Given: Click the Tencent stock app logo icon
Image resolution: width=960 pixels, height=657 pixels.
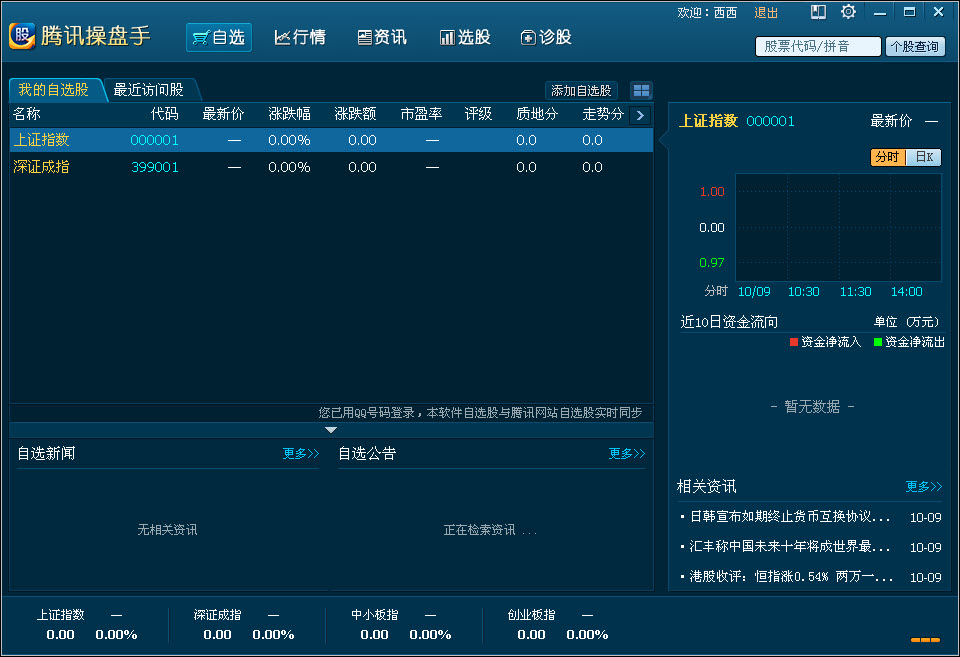Looking at the screenshot, I should (22, 36).
